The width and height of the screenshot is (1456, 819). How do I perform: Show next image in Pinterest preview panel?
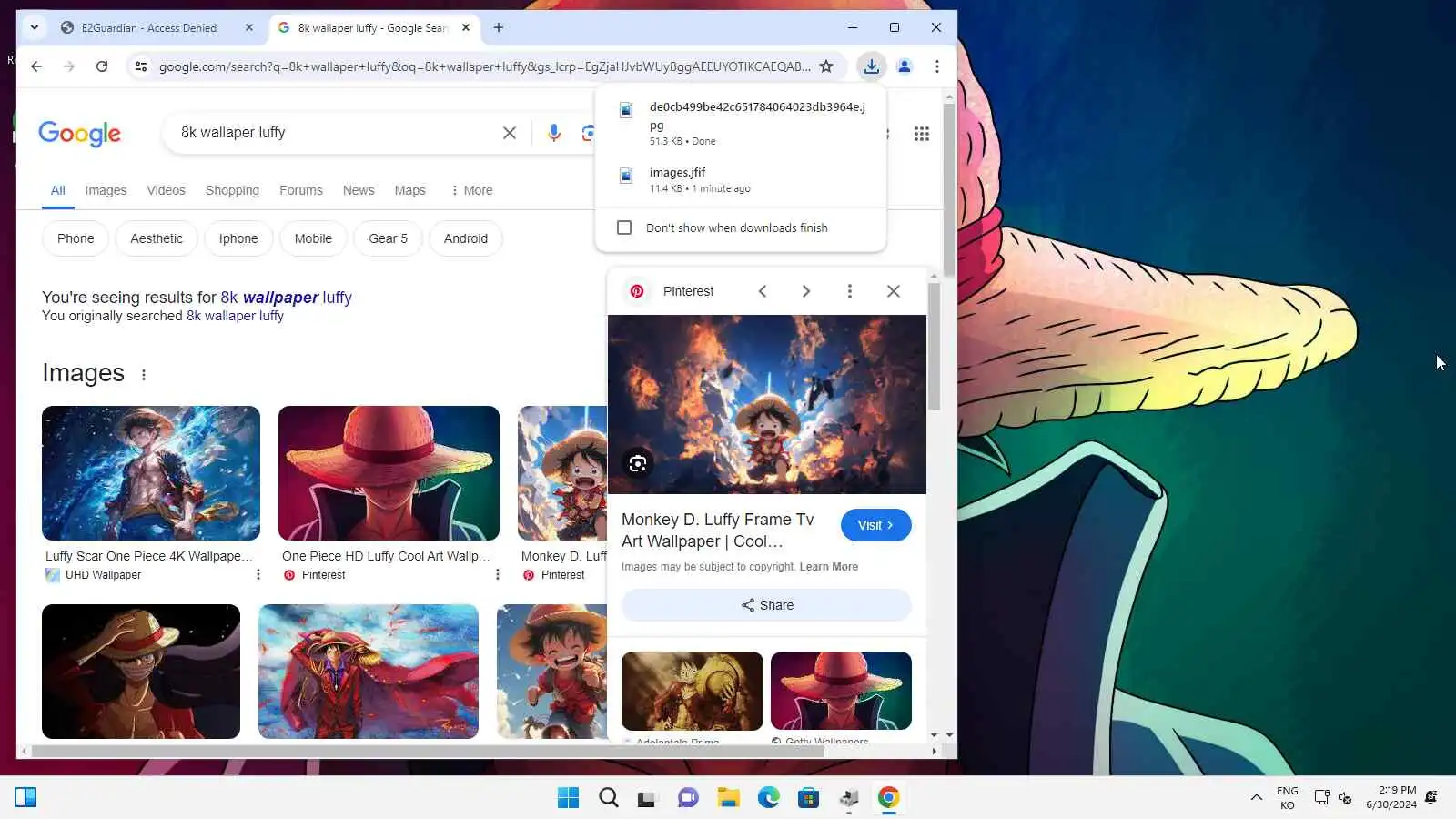[x=805, y=291]
